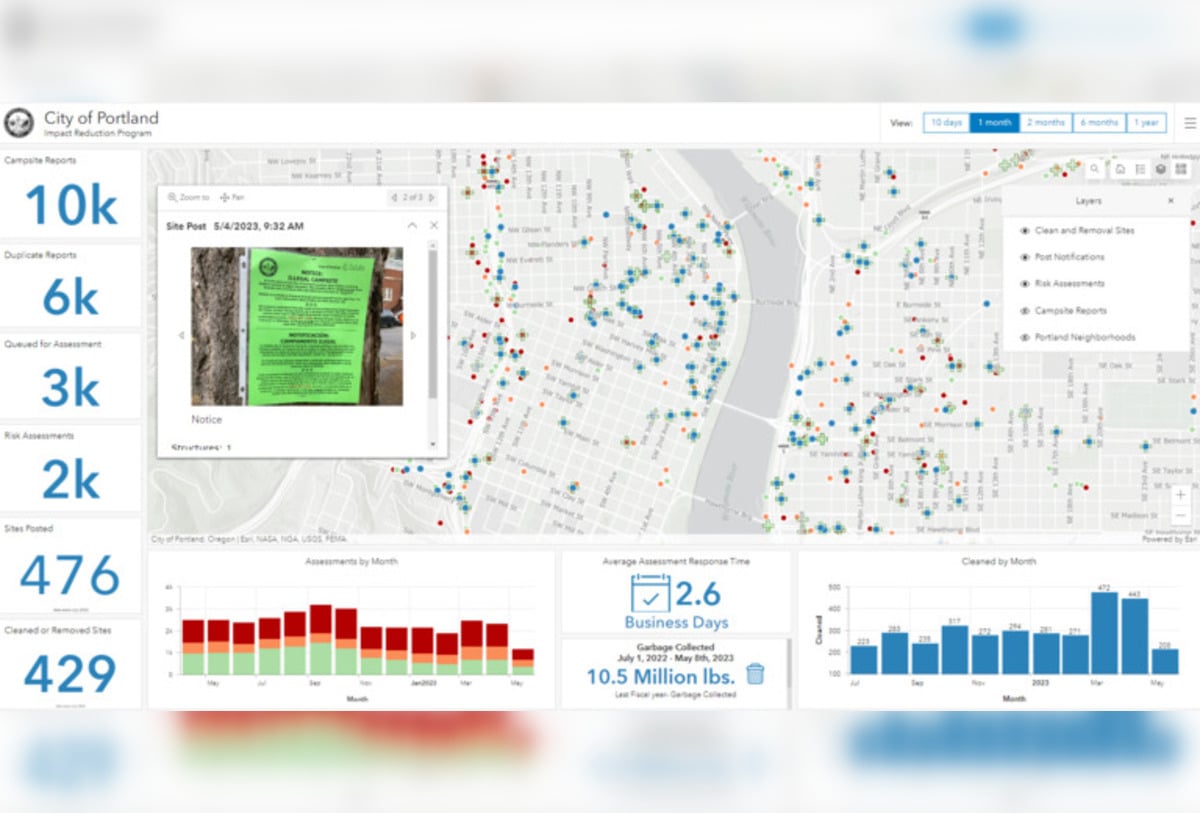Open the hamburger menu in header
1200x813 pixels.
pyautogui.click(x=1189, y=123)
